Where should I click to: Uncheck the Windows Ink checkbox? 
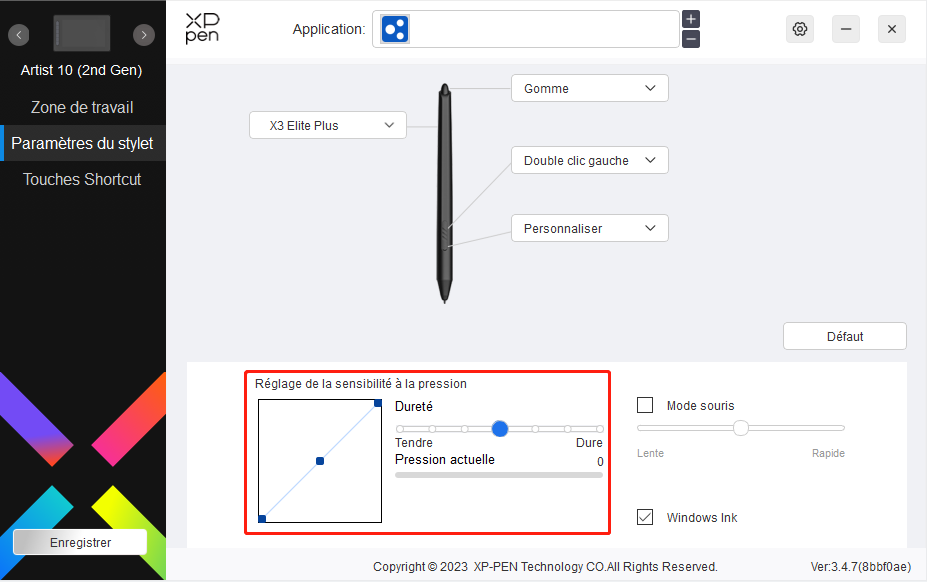coord(646,517)
